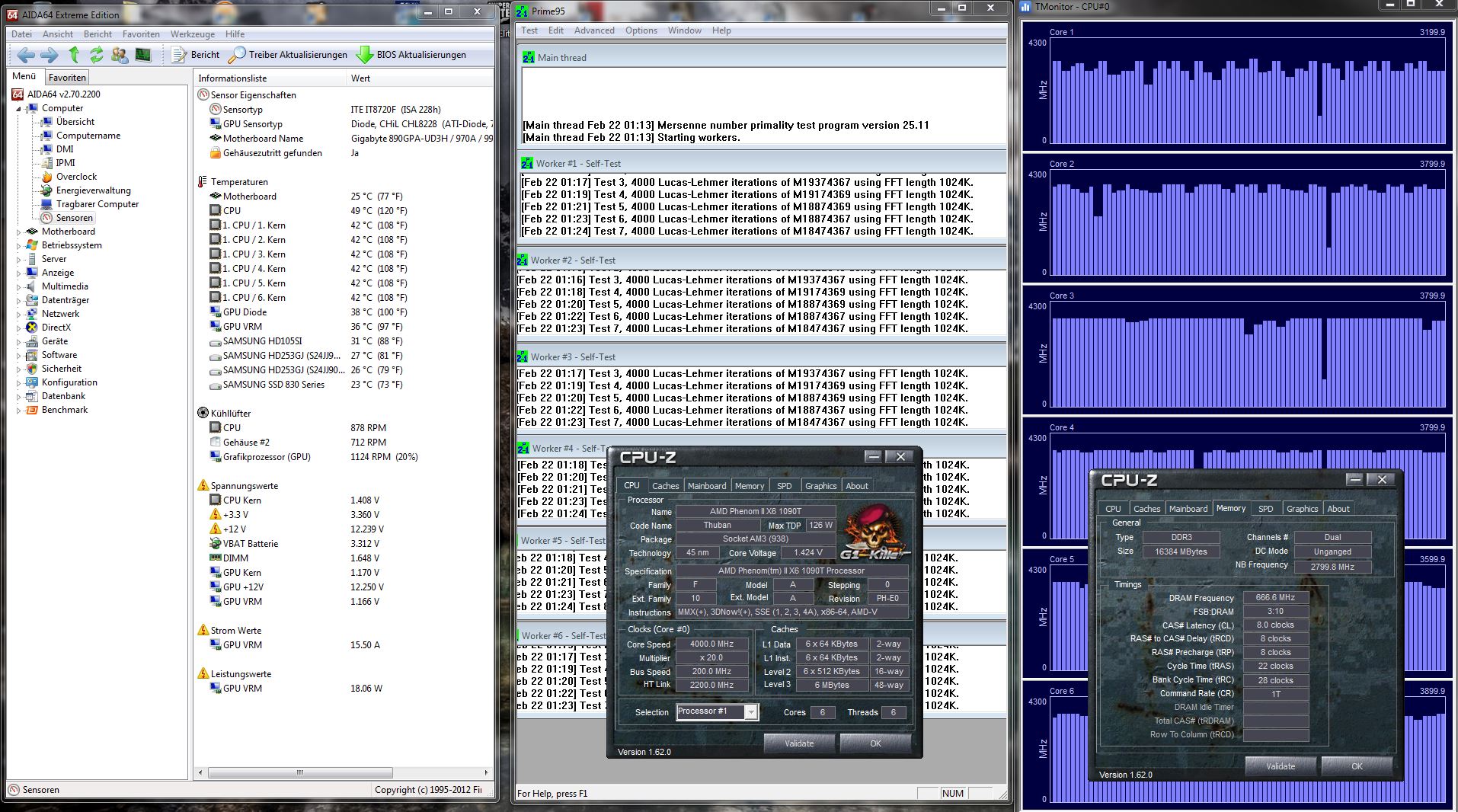Collapse the Computer tree node
Screen dimensions: 1458x812
pyautogui.click(x=19, y=108)
